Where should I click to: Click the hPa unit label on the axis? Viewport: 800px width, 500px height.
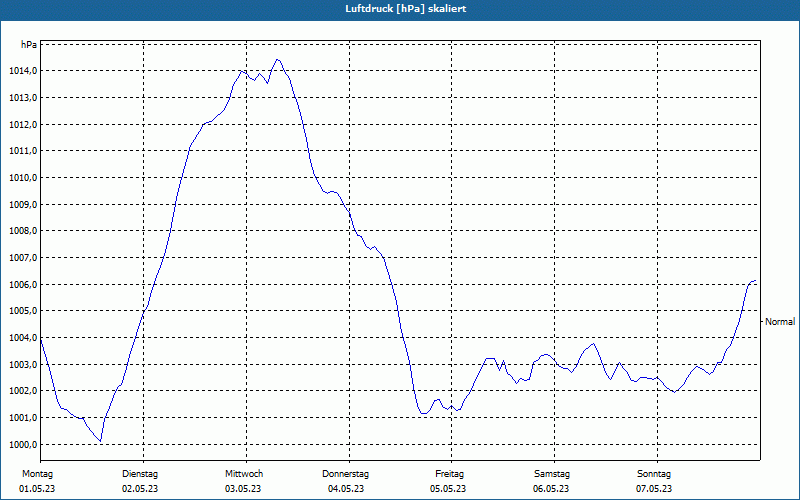coord(29,44)
